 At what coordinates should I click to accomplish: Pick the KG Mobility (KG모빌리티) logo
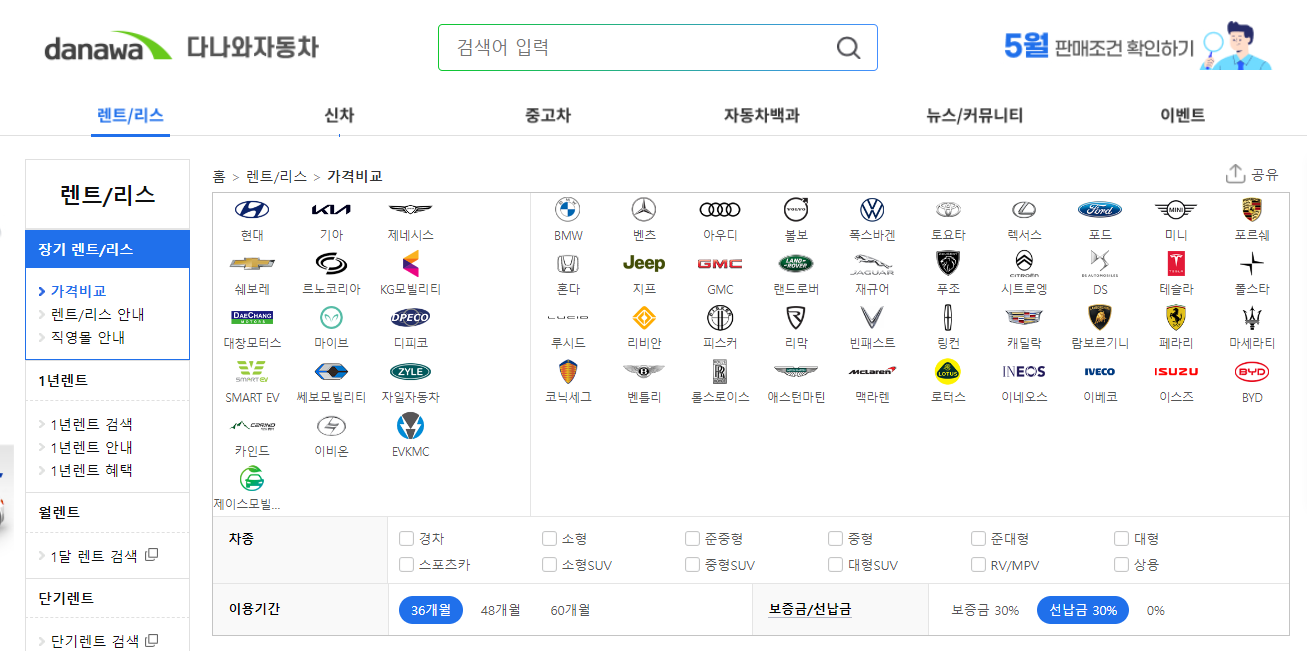pos(410,263)
